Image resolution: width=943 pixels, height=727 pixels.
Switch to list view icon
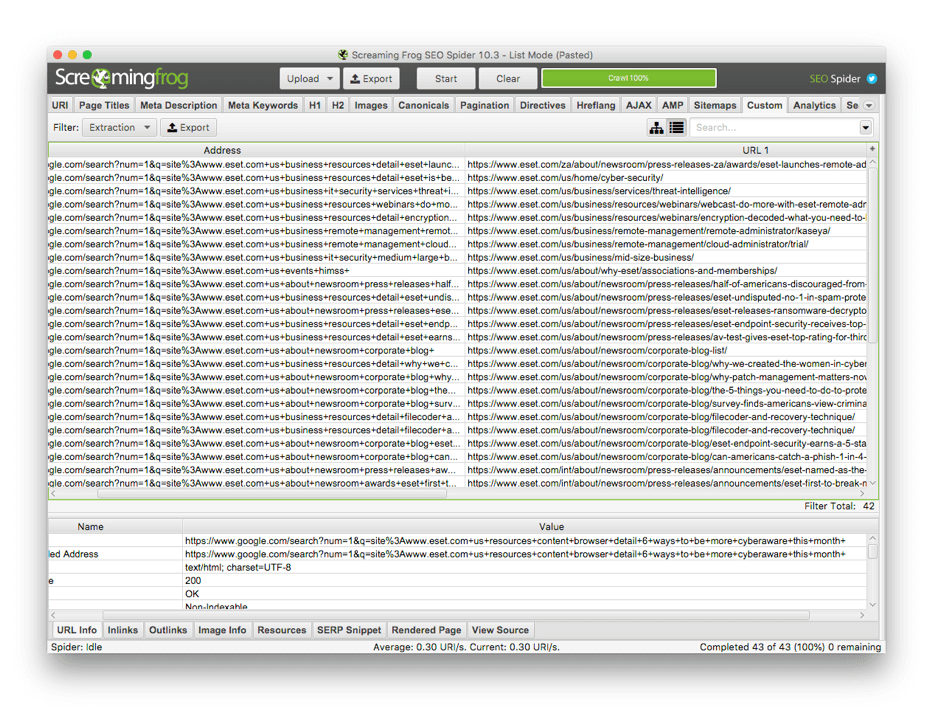pos(677,127)
